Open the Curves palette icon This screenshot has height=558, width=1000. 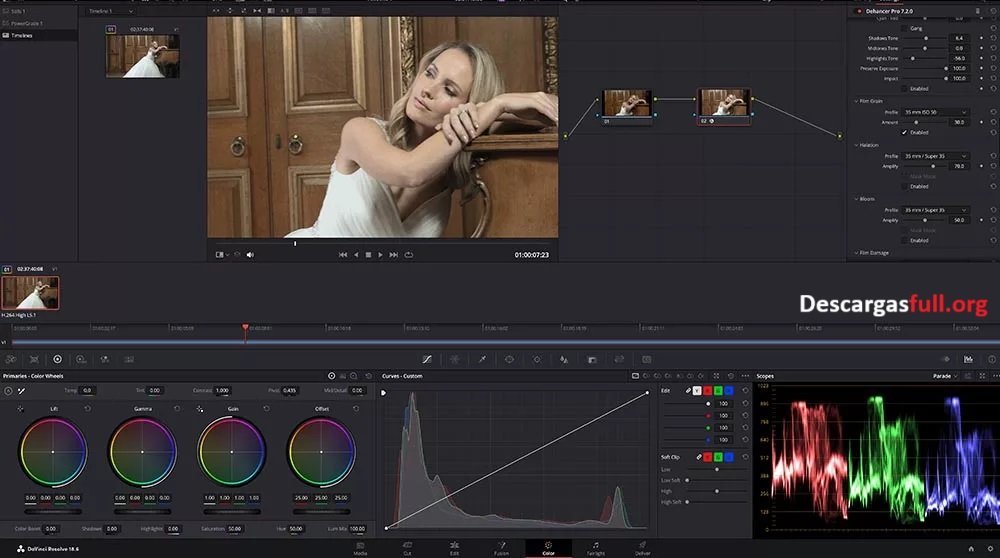click(427, 359)
